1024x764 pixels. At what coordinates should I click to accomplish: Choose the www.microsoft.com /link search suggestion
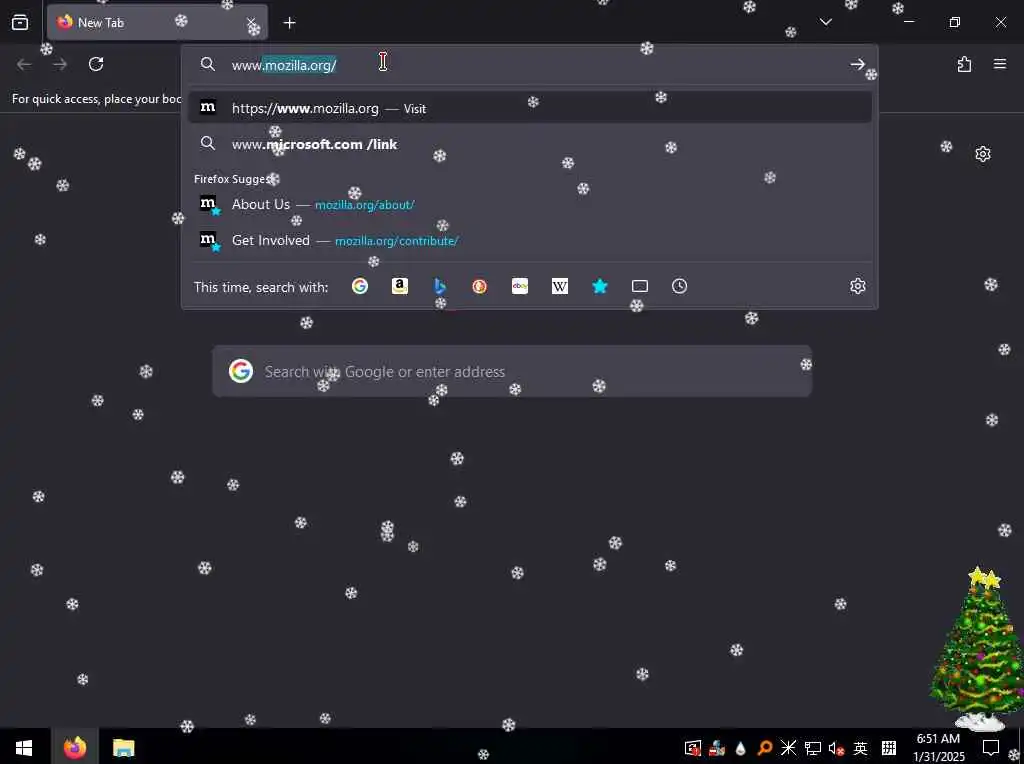[x=530, y=144]
